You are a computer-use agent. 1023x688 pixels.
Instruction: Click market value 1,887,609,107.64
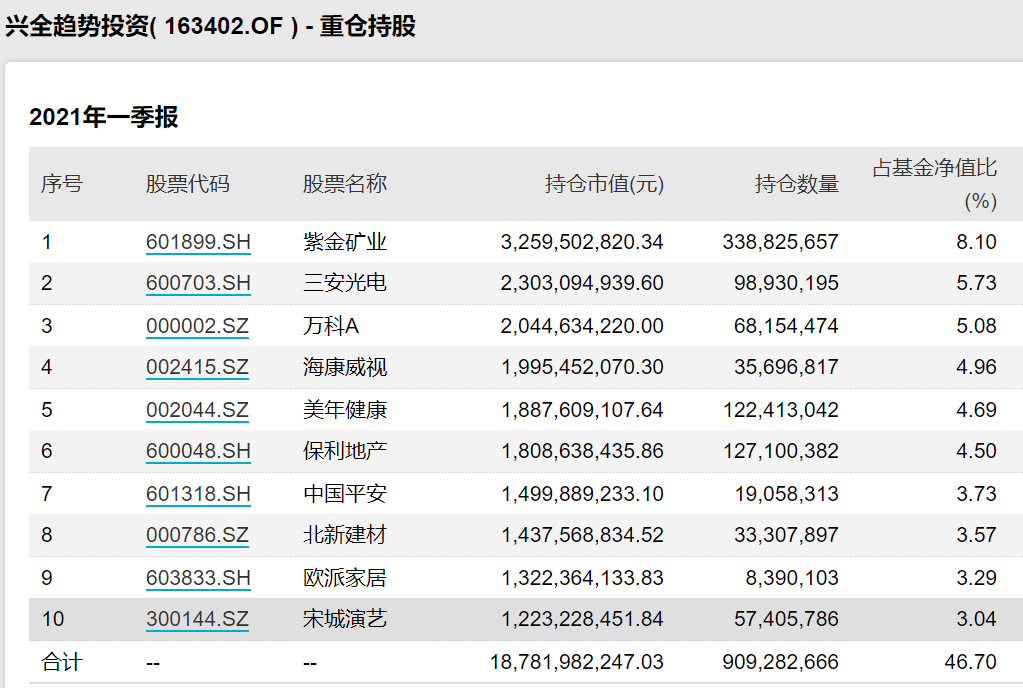[x=582, y=410]
